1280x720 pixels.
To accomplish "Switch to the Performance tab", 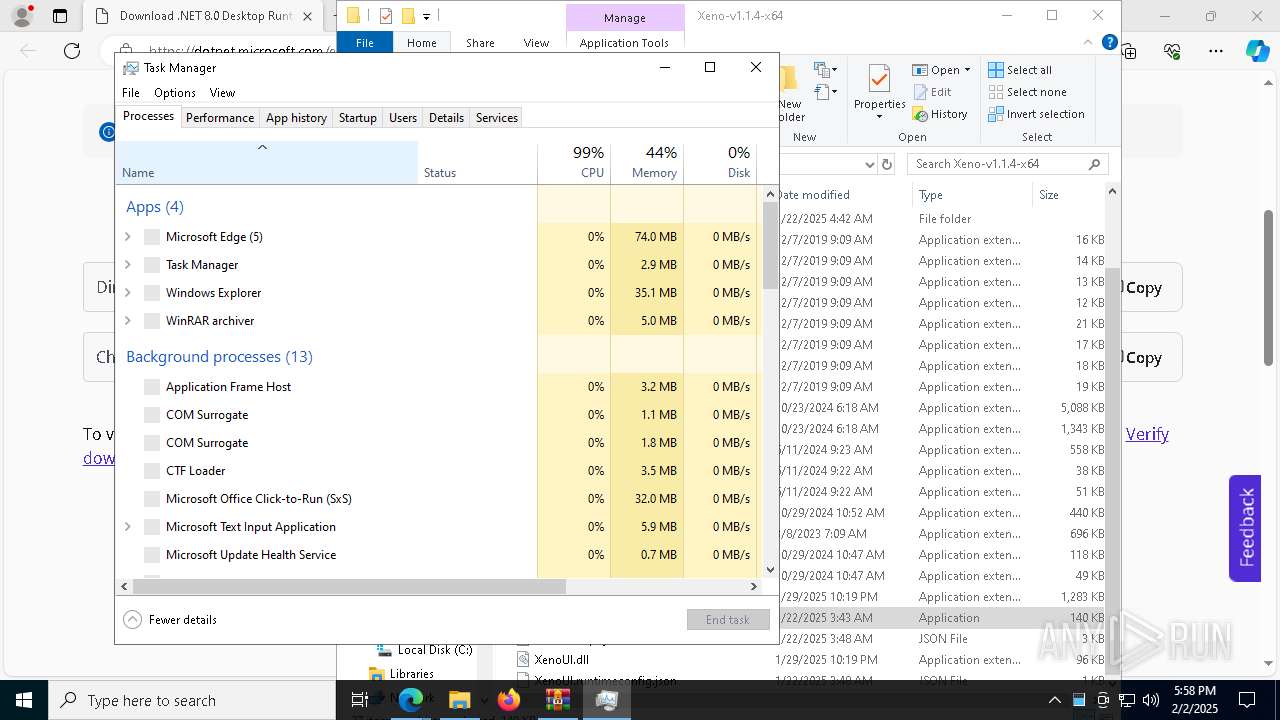I will click(220, 117).
